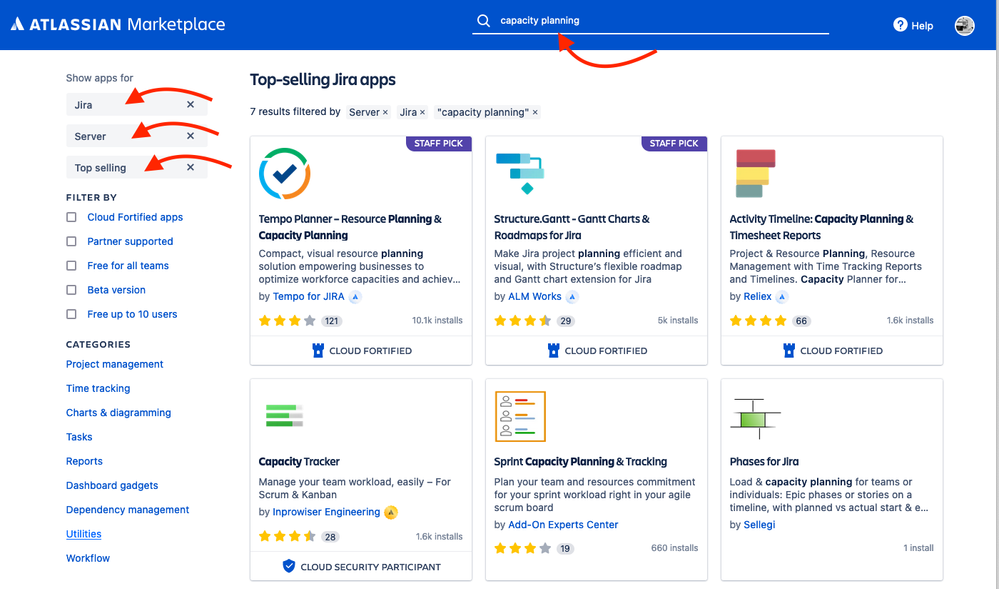Clear the "capacity planning" search tag
Image resolution: width=999 pixels, height=589 pixels.
535,112
